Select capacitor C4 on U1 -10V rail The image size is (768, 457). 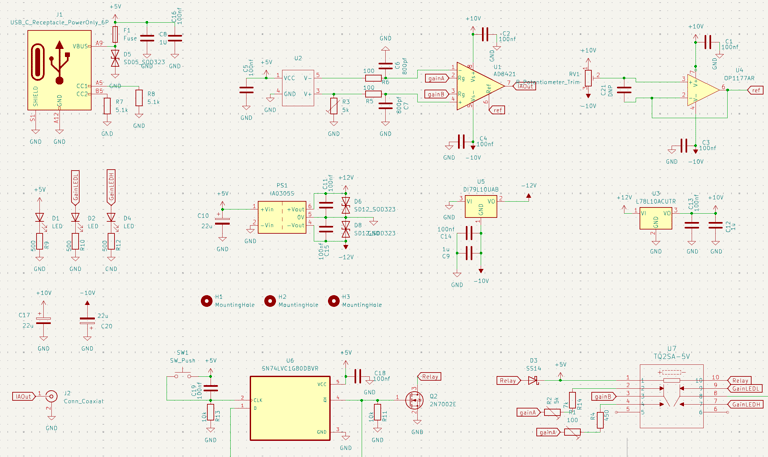(461, 142)
